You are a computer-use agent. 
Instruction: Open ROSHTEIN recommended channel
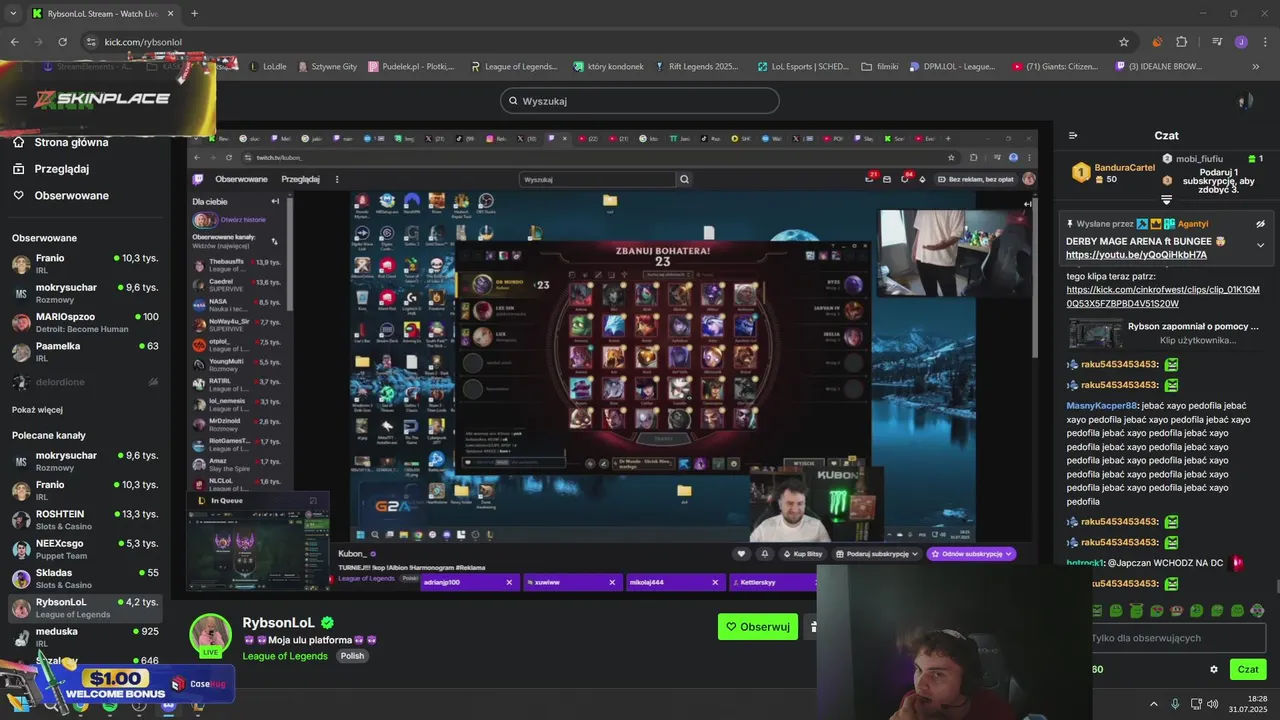click(85, 520)
